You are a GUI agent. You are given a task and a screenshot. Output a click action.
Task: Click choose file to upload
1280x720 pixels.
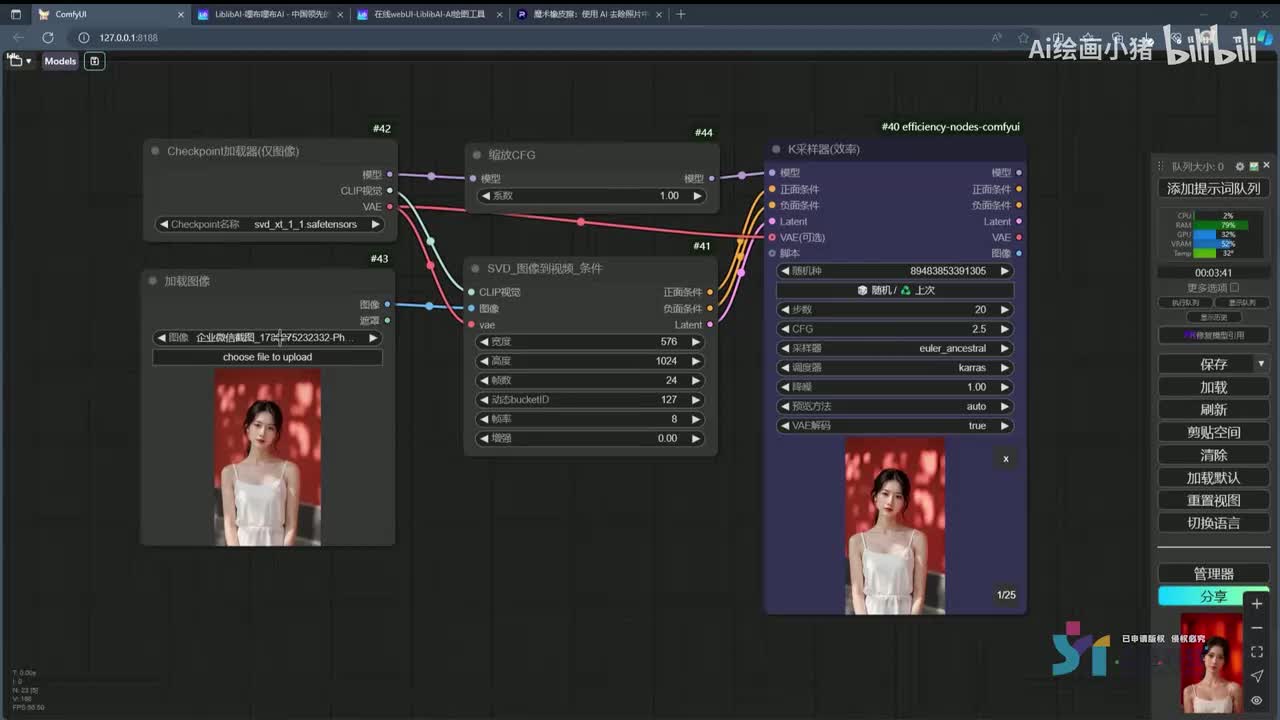(x=267, y=357)
